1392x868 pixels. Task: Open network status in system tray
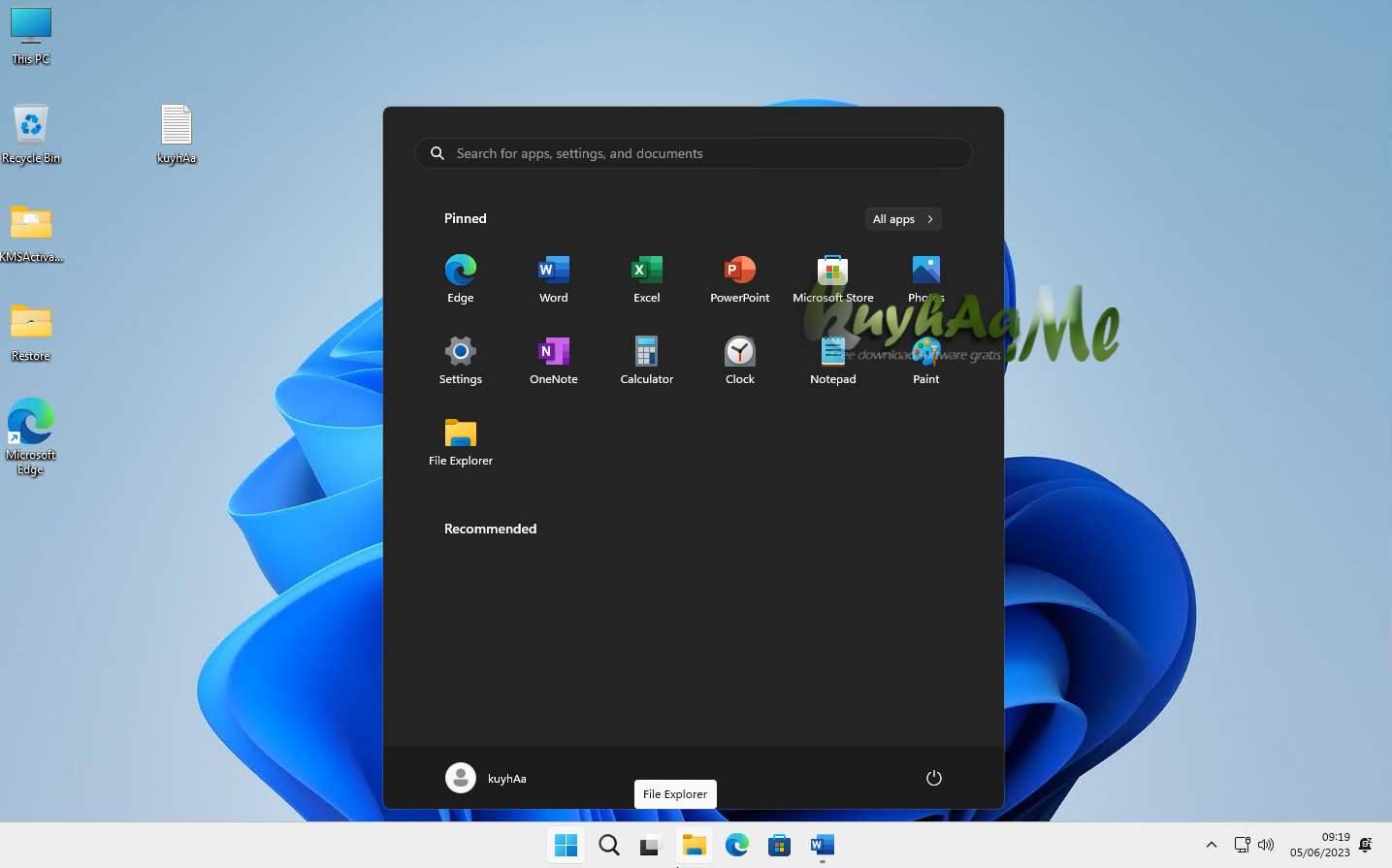click(x=1243, y=845)
